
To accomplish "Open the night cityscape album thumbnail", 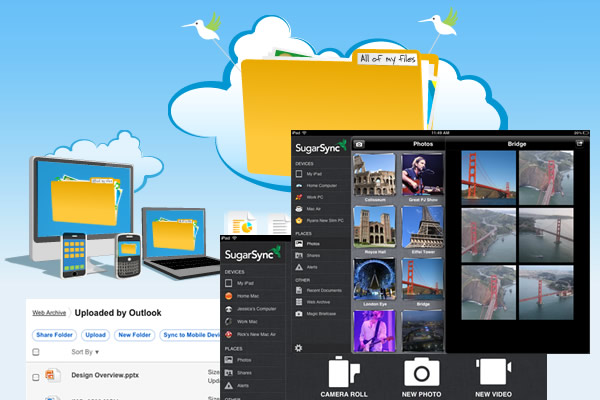I will [x=423, y=331].
